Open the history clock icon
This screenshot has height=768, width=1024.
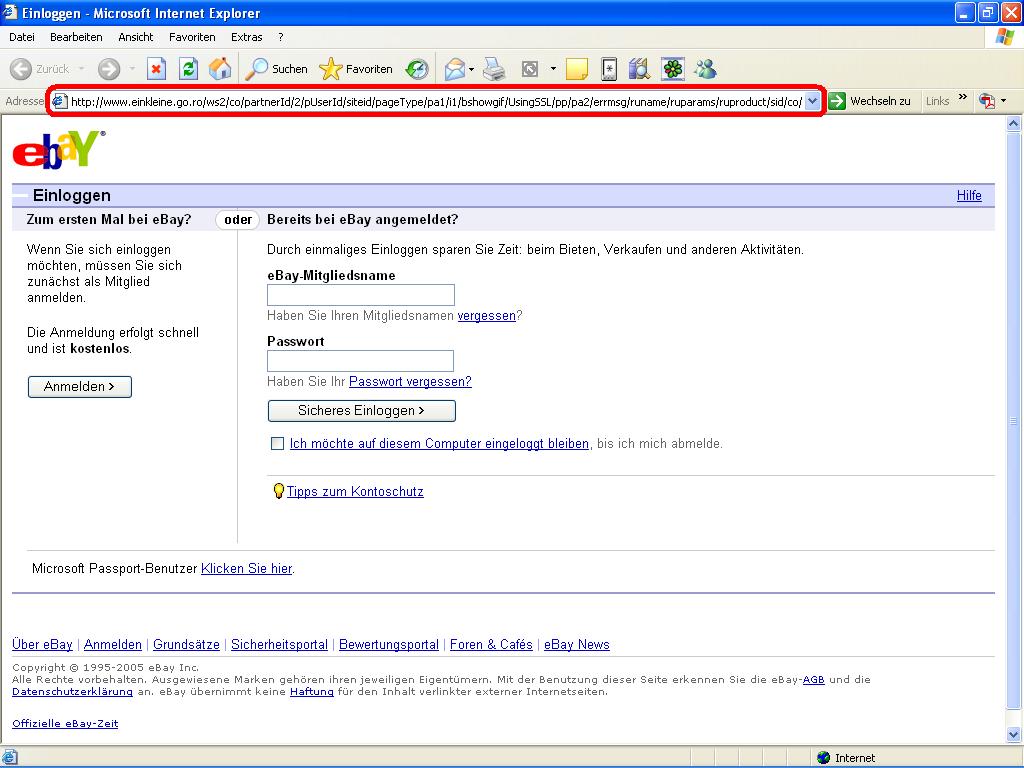tap(417, 69)
